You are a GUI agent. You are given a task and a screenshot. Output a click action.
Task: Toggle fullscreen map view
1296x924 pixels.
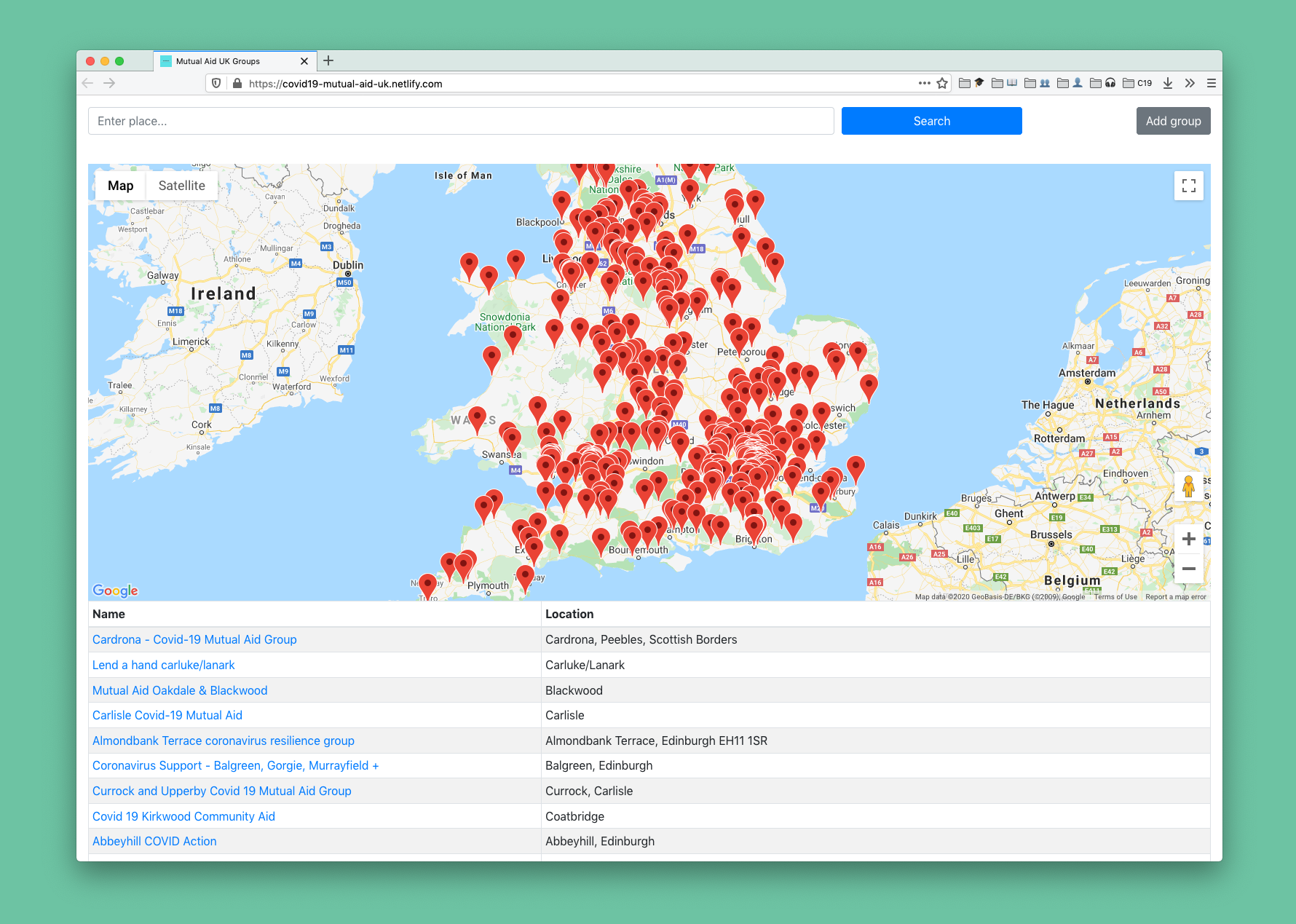pos(1188,186)
